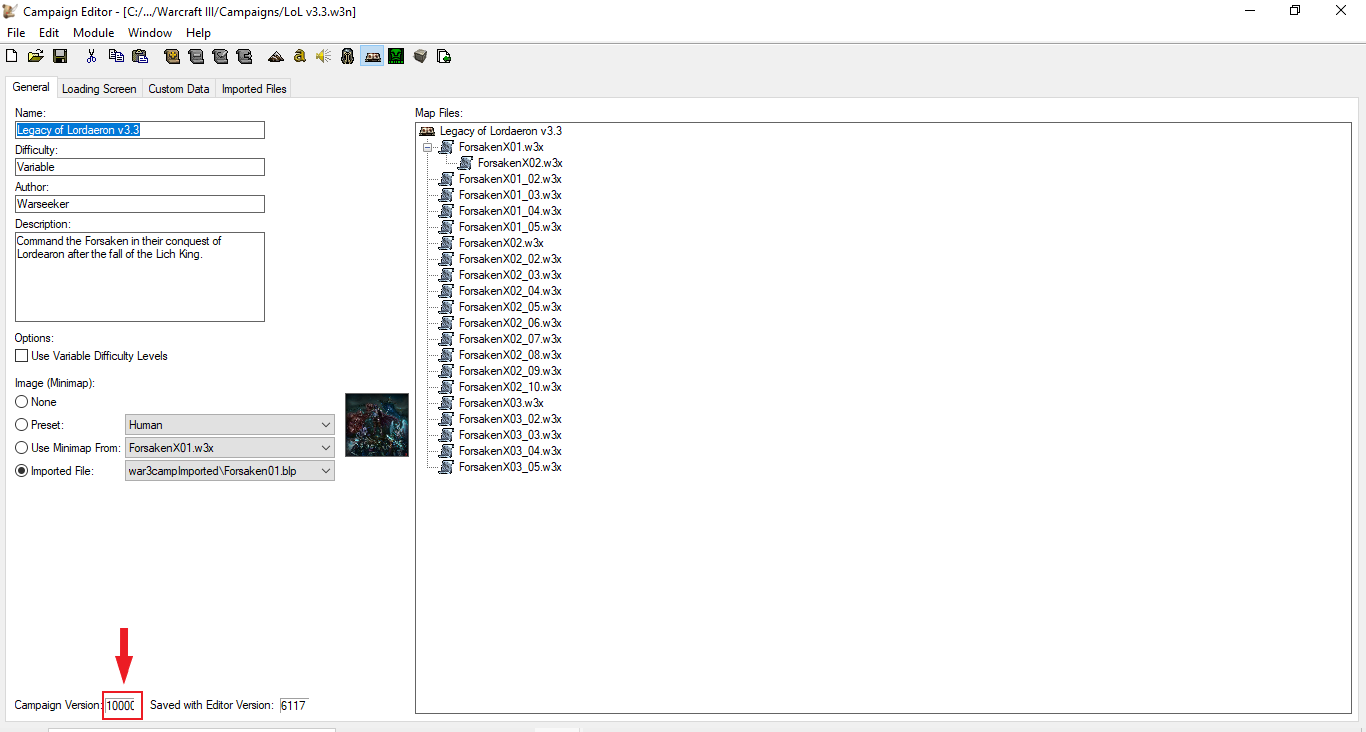Image resolution: width=1366 pixels, height=732 pixels.
Task: Open the AI Editor green face icon
Action: [396, 56]
